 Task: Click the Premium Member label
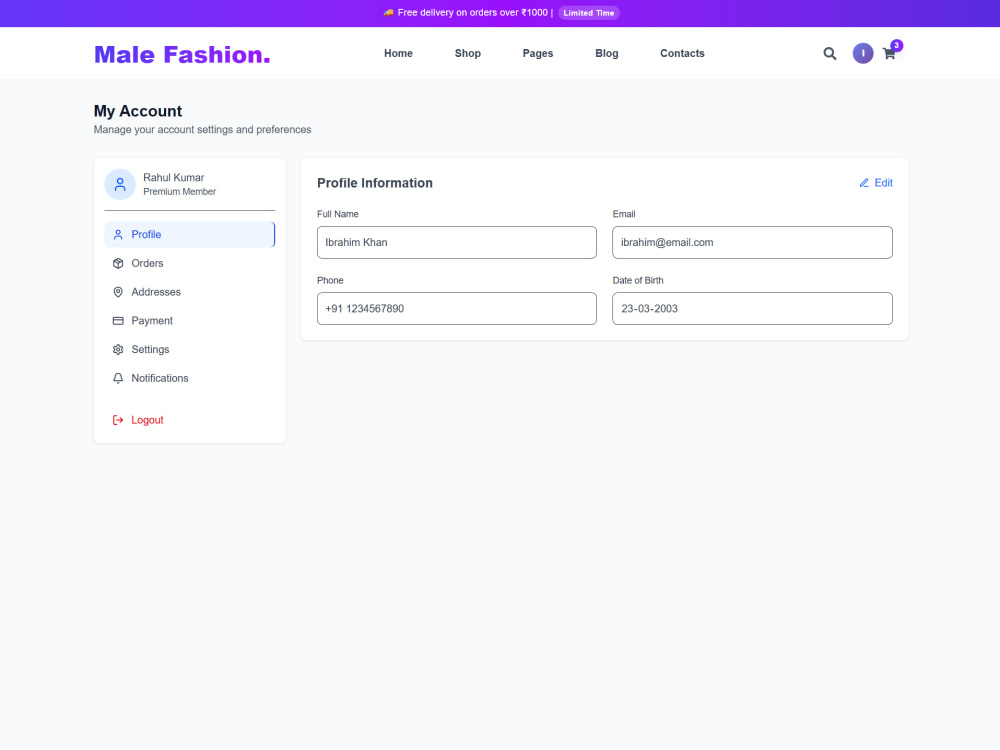tap(179, 192)
